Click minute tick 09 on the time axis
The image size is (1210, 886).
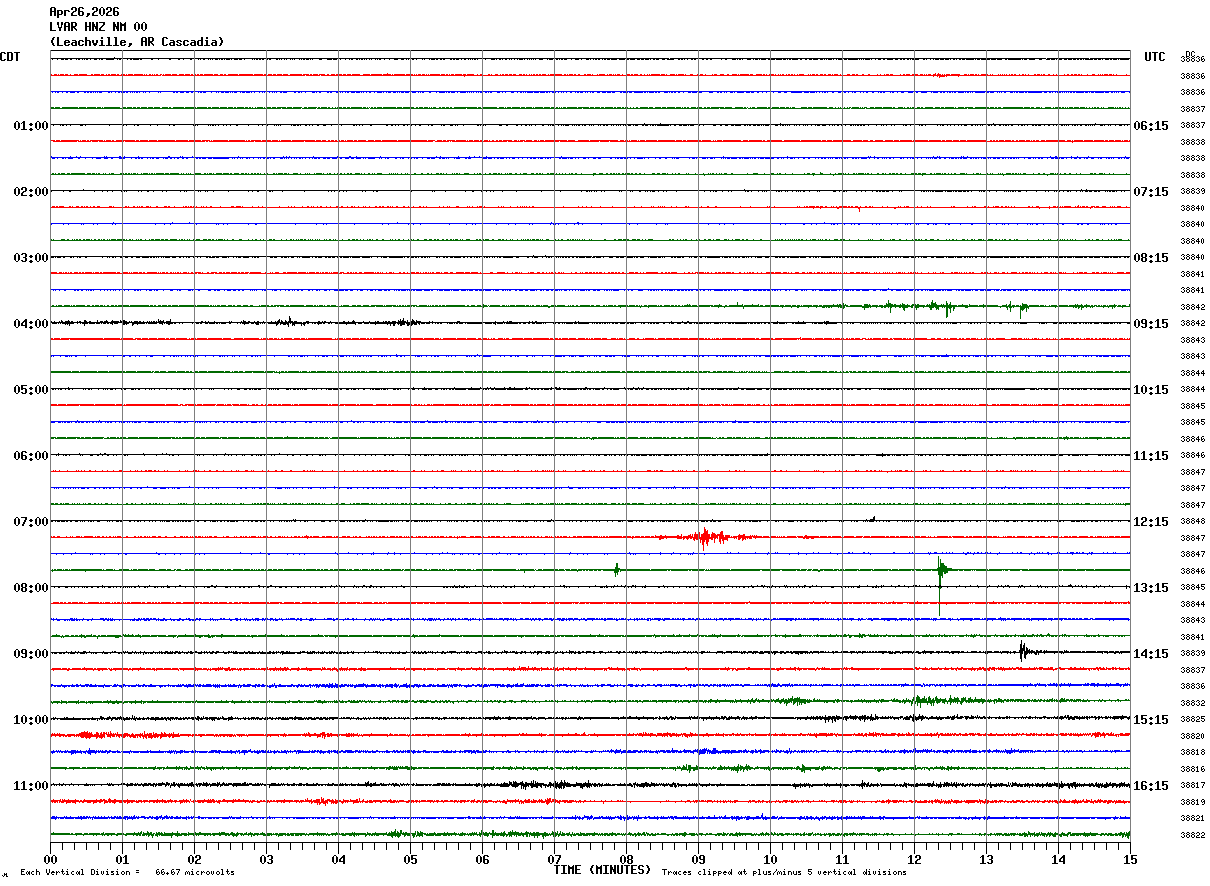[x=698, y=859]
